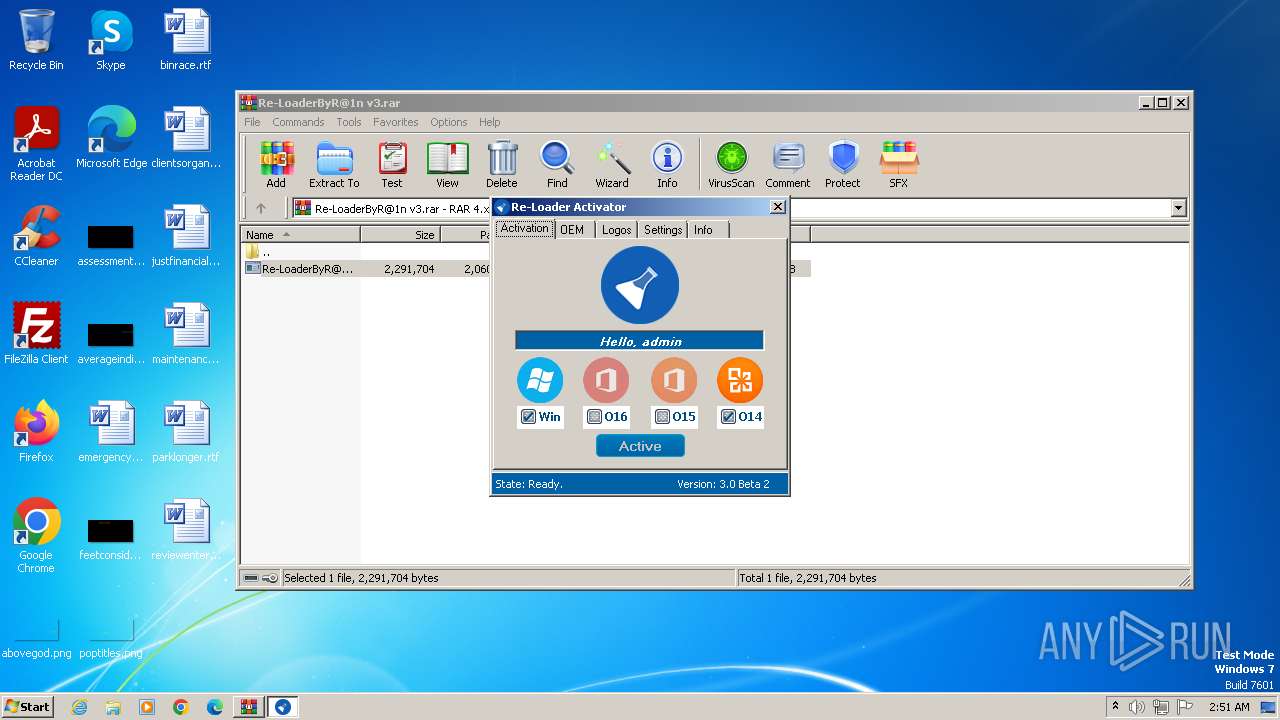Click the Start button on taskbar

pyautogui.click(x=28, y=706)
